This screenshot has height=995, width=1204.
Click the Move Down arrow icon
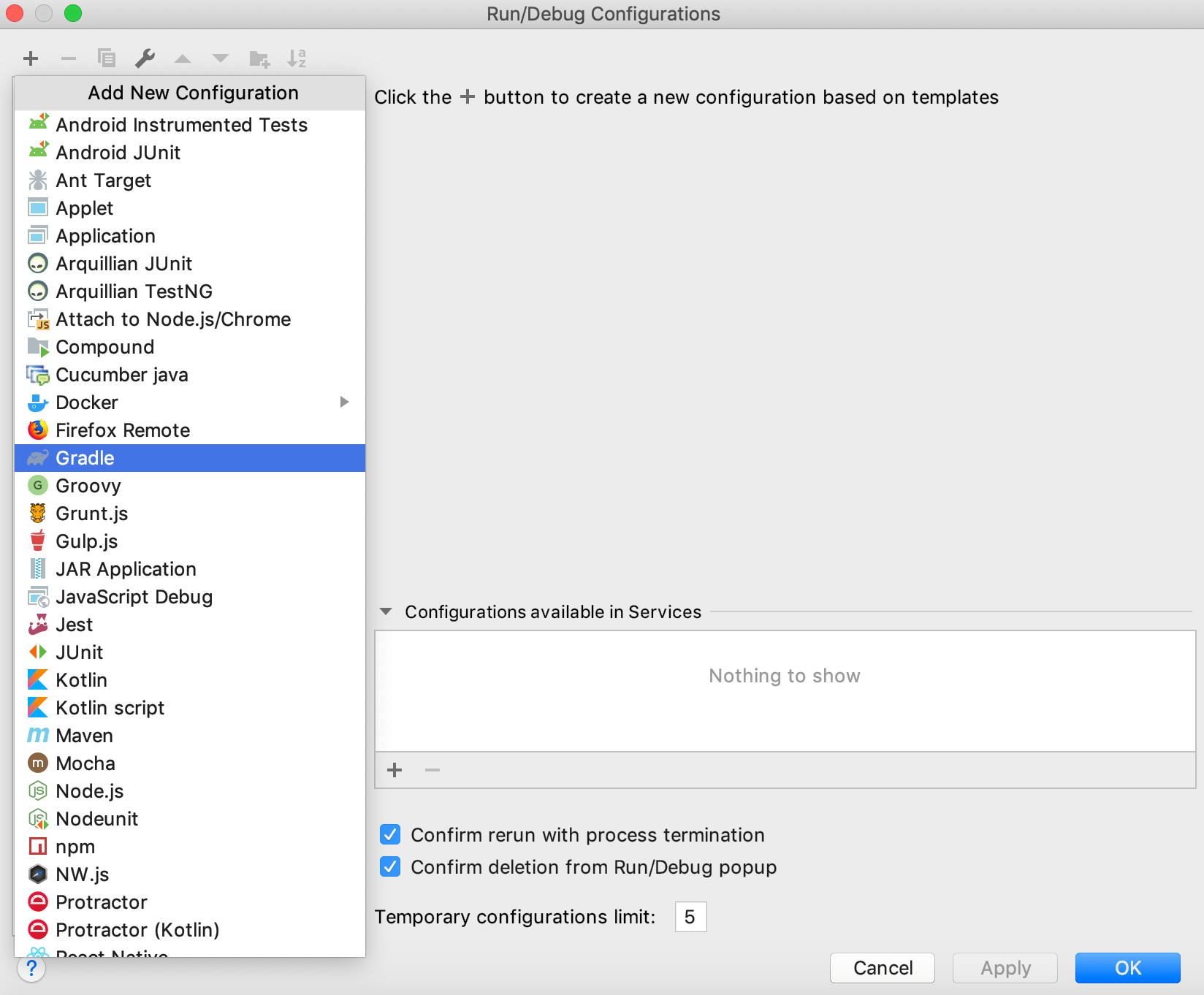pyautogui.click(x=221, y=58)
